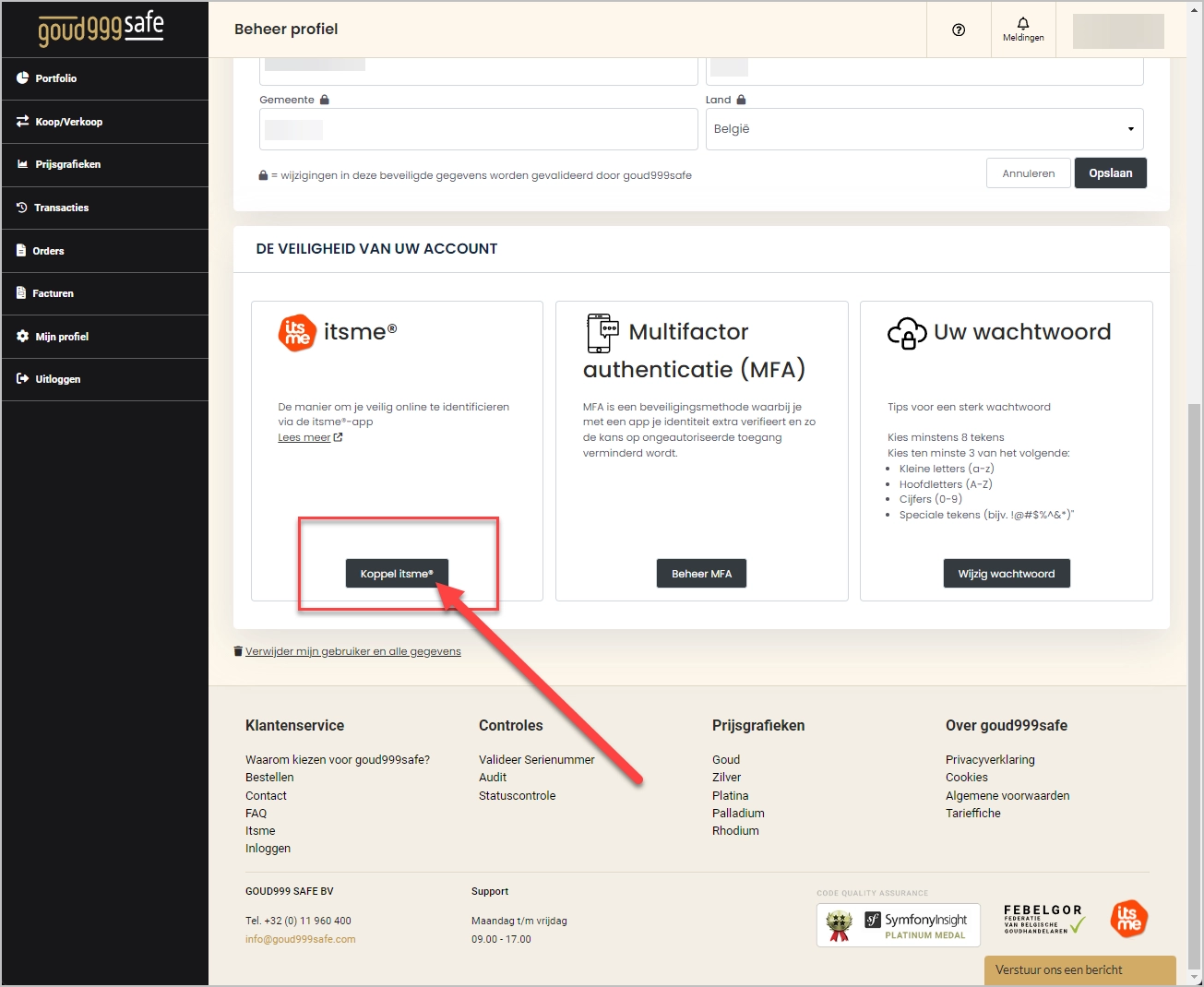1204x987 pixels.
Task: Select Orders sidebar item
Action: (x=104, y=251)
